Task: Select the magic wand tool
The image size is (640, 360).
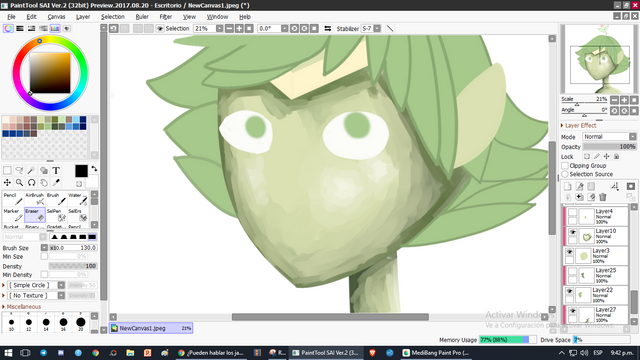Action: pos(31,170)
